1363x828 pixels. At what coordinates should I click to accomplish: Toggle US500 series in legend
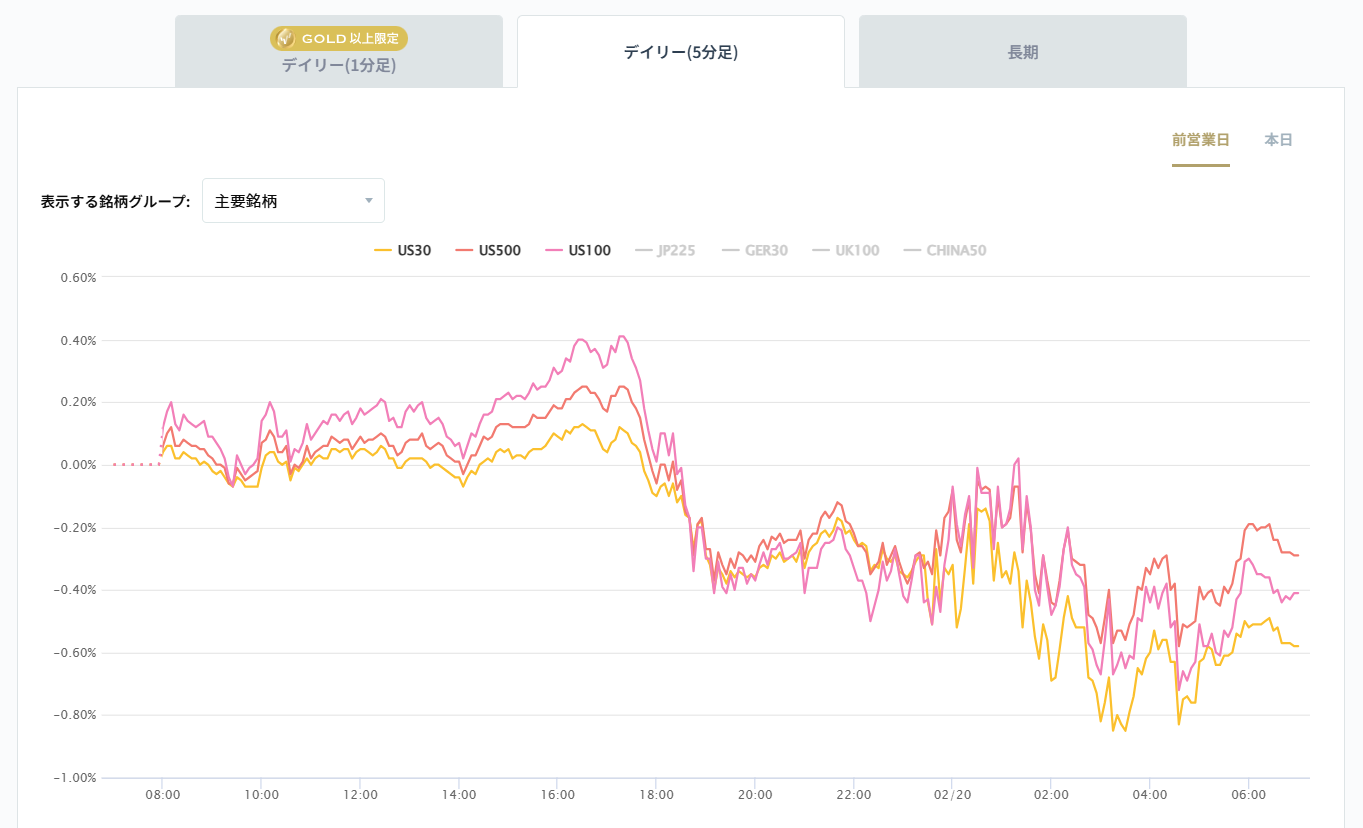pyautogui.click(x=488, y=251)
